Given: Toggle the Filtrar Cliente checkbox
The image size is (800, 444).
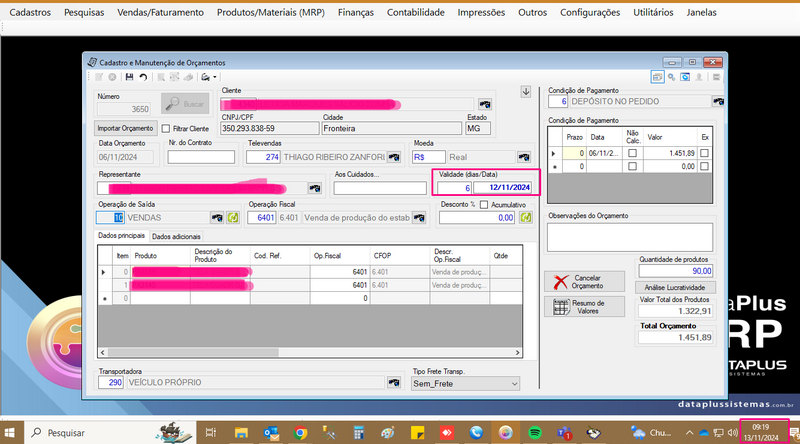Looking at the screenshot, I should pyautogui.click(x=166, y=129).
